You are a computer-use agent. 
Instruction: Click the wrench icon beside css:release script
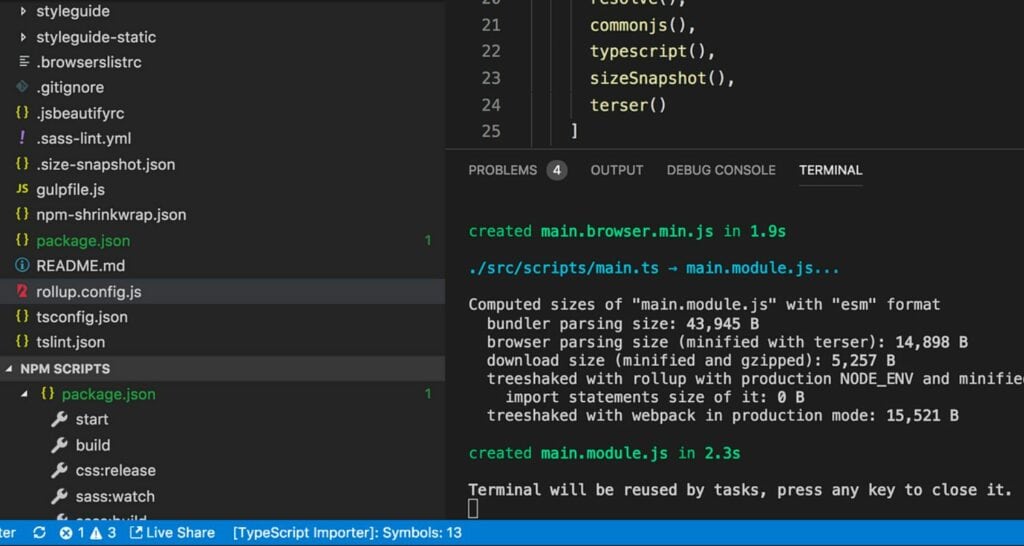coord(59,470)
